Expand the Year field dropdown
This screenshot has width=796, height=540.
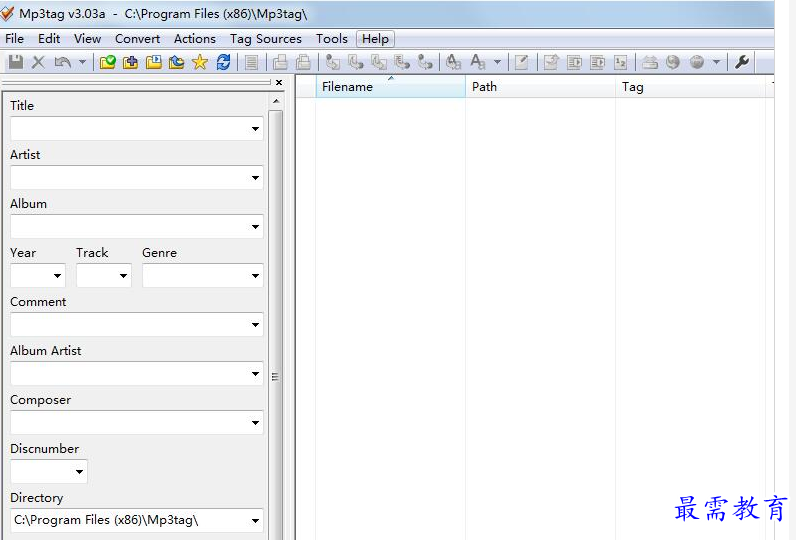coord(57,276)
